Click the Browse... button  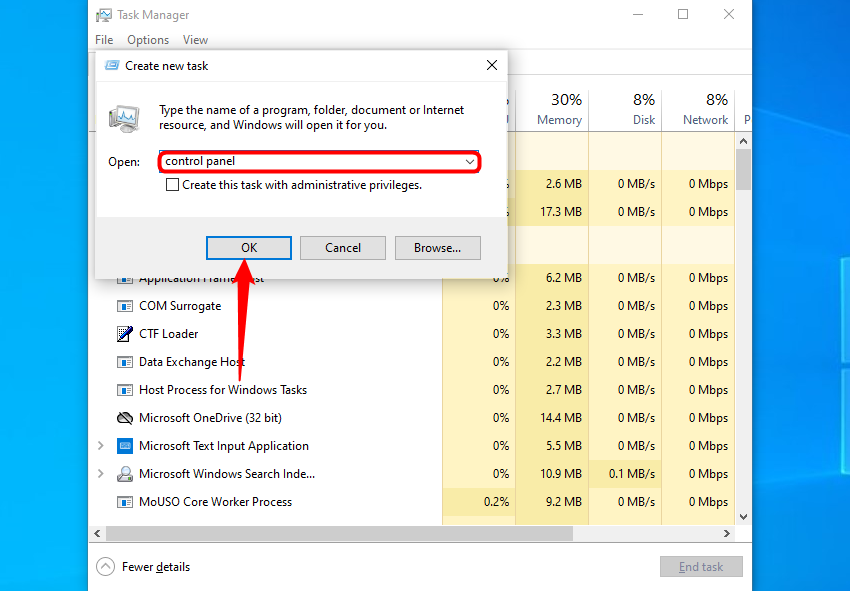437,248
